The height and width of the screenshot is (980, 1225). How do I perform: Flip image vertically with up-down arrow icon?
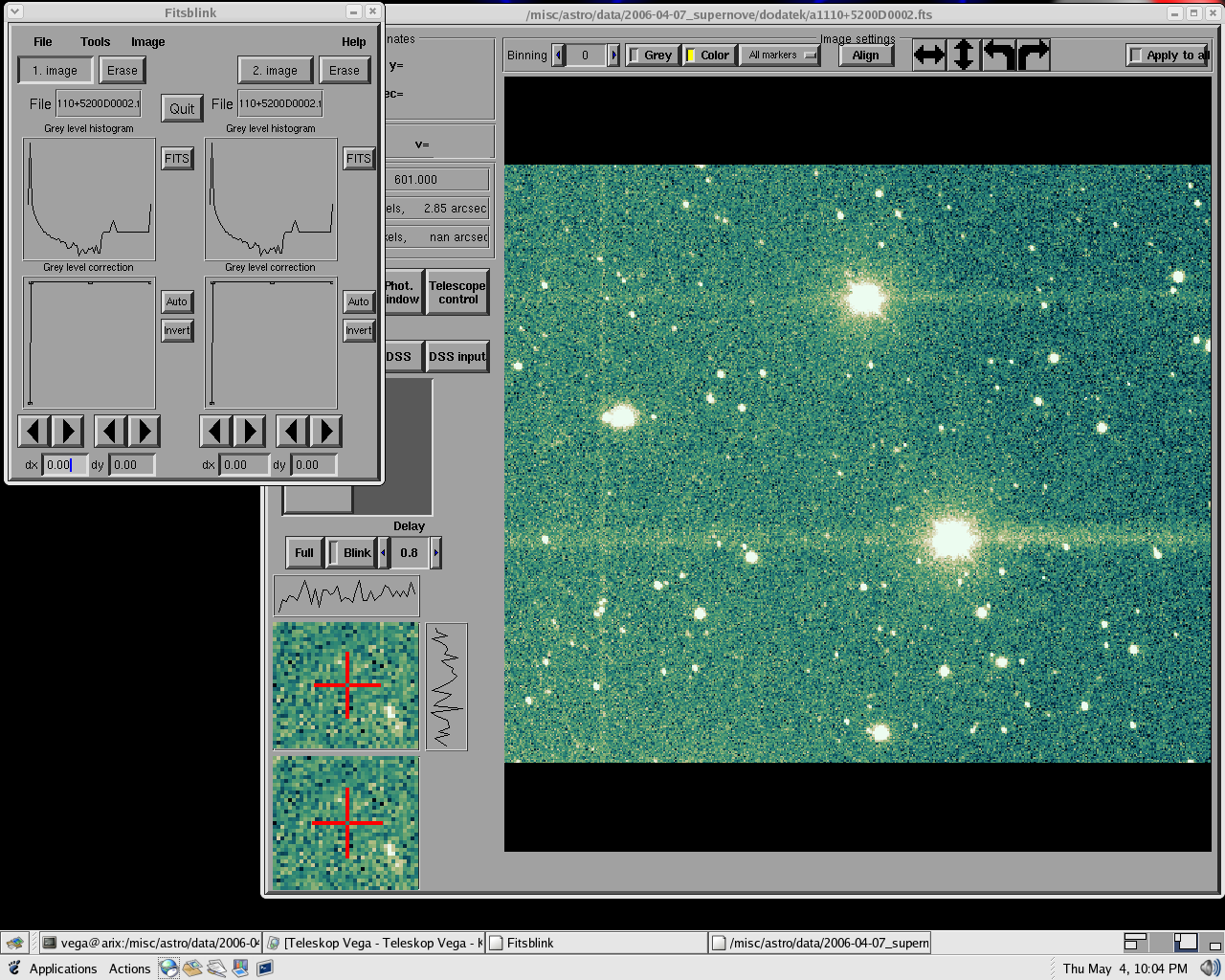coord(964,56)
